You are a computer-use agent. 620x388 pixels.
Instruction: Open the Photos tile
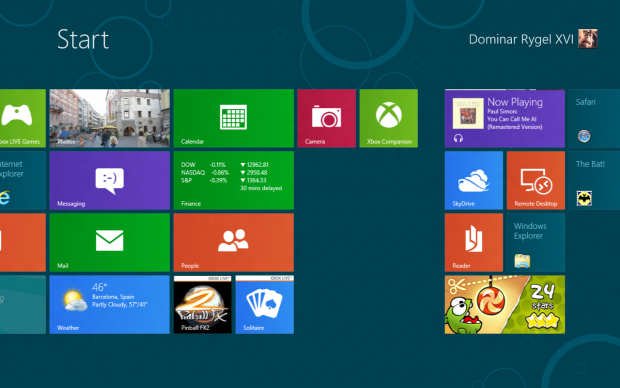coord(110,118)
